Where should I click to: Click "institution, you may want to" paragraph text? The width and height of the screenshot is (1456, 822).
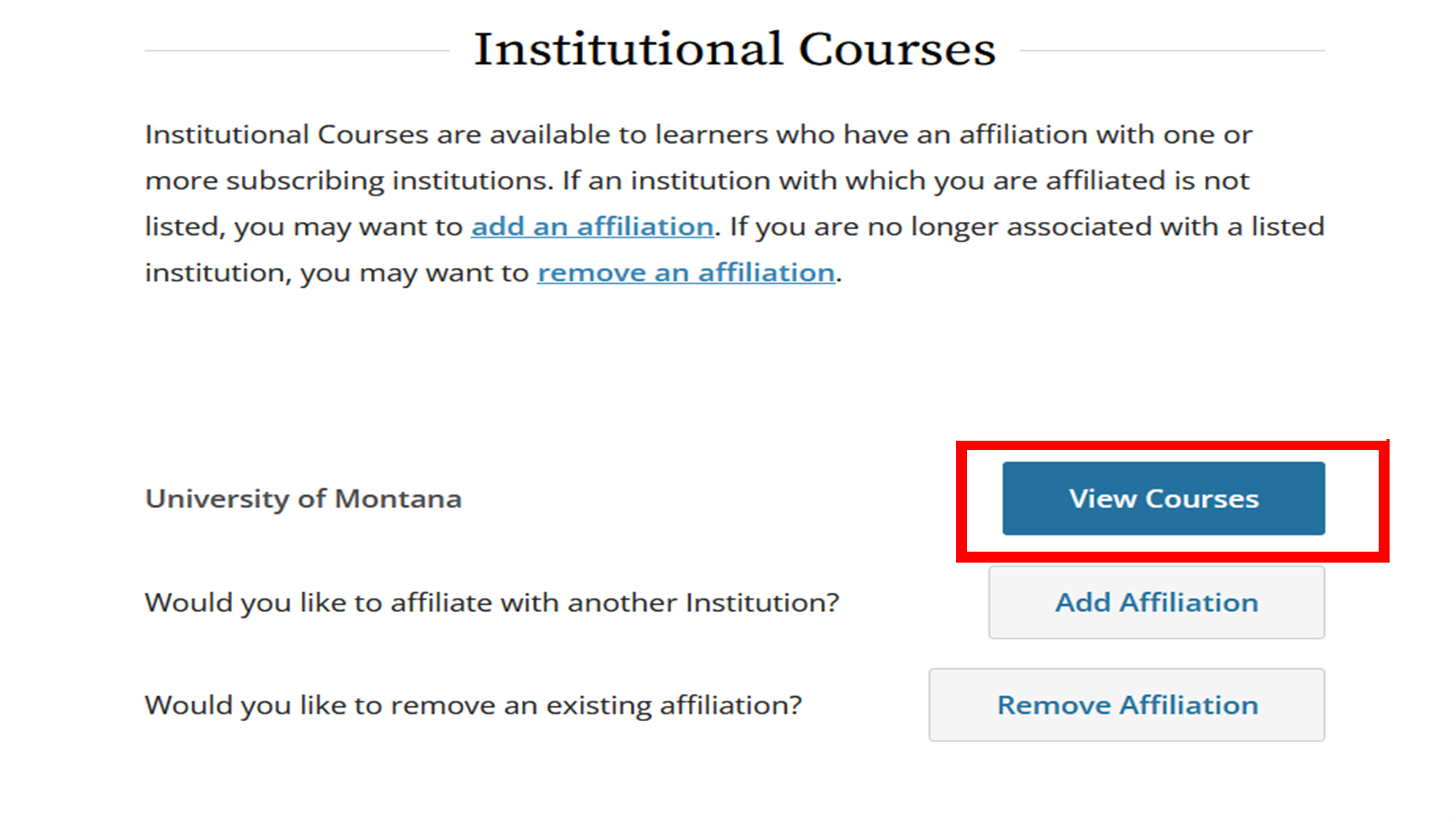(x=337, y=273)
